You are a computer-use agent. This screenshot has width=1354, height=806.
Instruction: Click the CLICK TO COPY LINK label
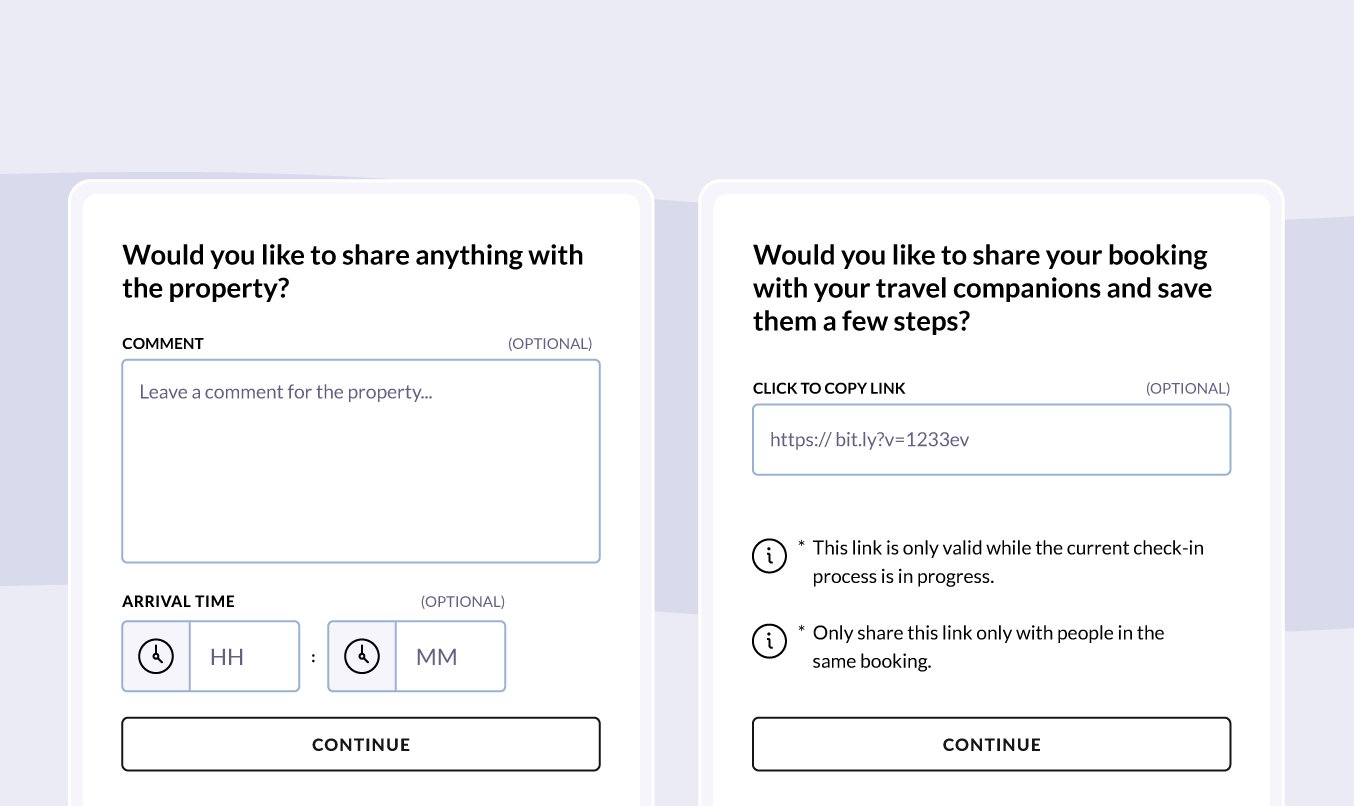pyautogui.click(x=829, y=388)
